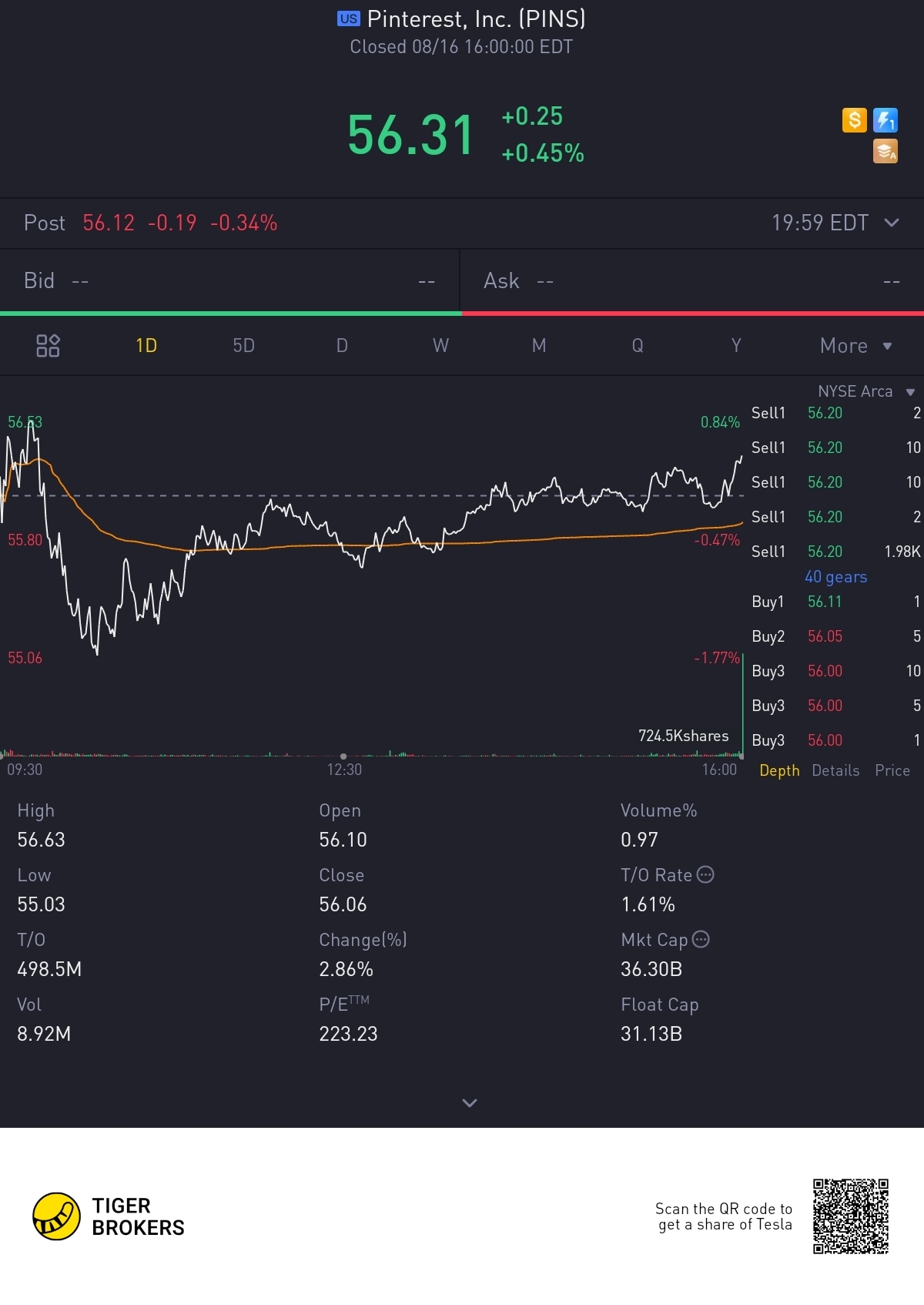Switch to the 5D chart tab
Image resolution: width=924 pixels, height=1305 pixels.
(244, 346)
